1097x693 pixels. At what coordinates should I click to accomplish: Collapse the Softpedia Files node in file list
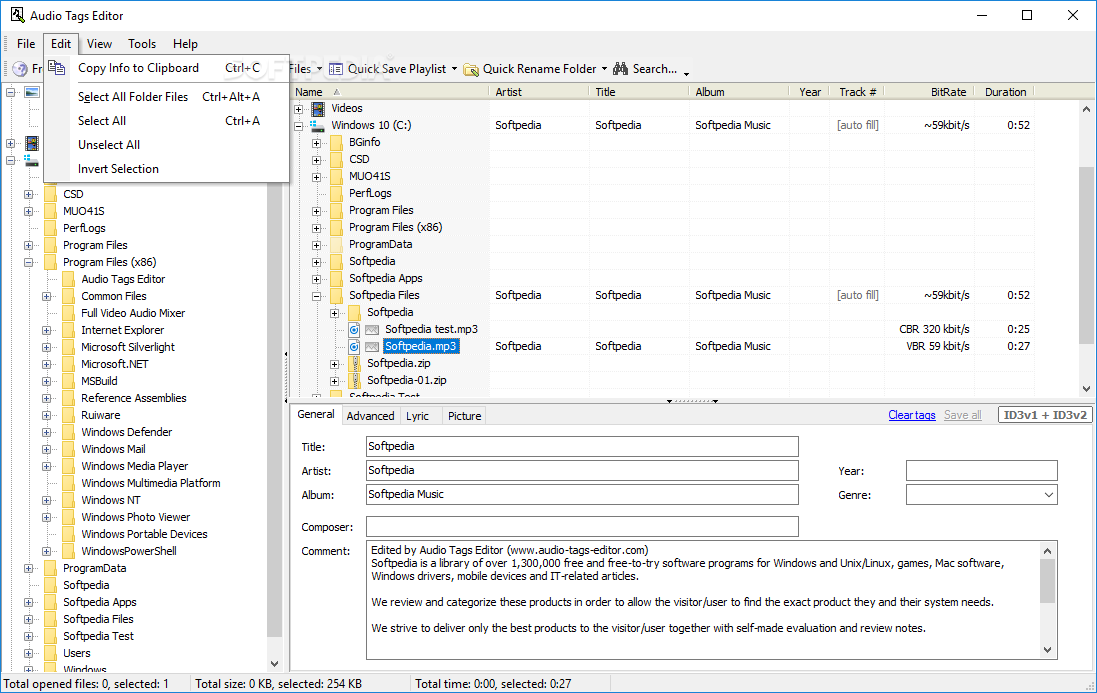click(x=316, y=296)
